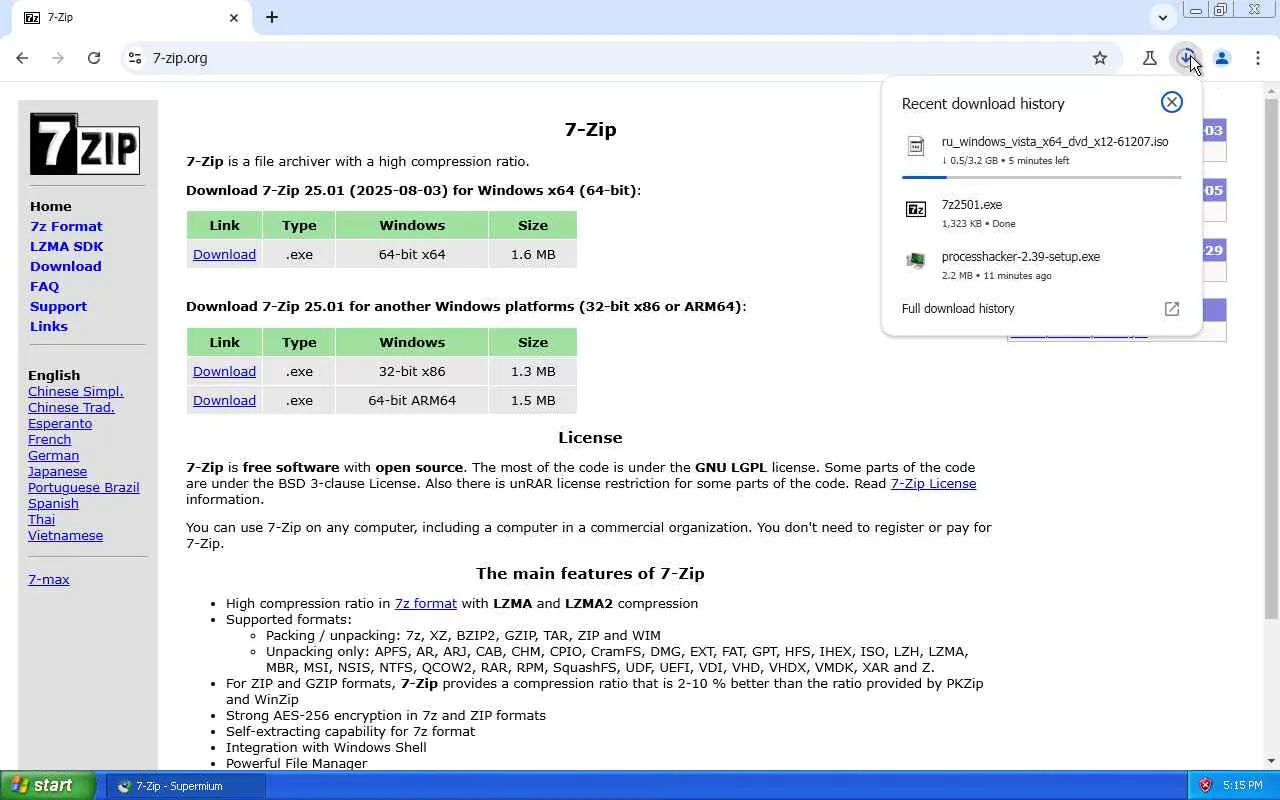Toggle the downloads toolbar icon
Image resolution: width=1280 pixels, height=800 pixels.
[x=1186, y=58]
